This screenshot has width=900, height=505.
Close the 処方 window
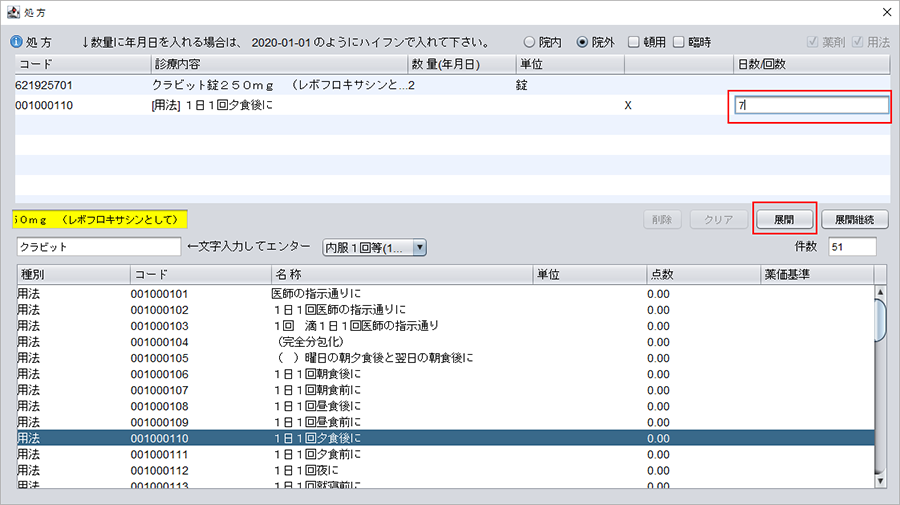point(883,11)
